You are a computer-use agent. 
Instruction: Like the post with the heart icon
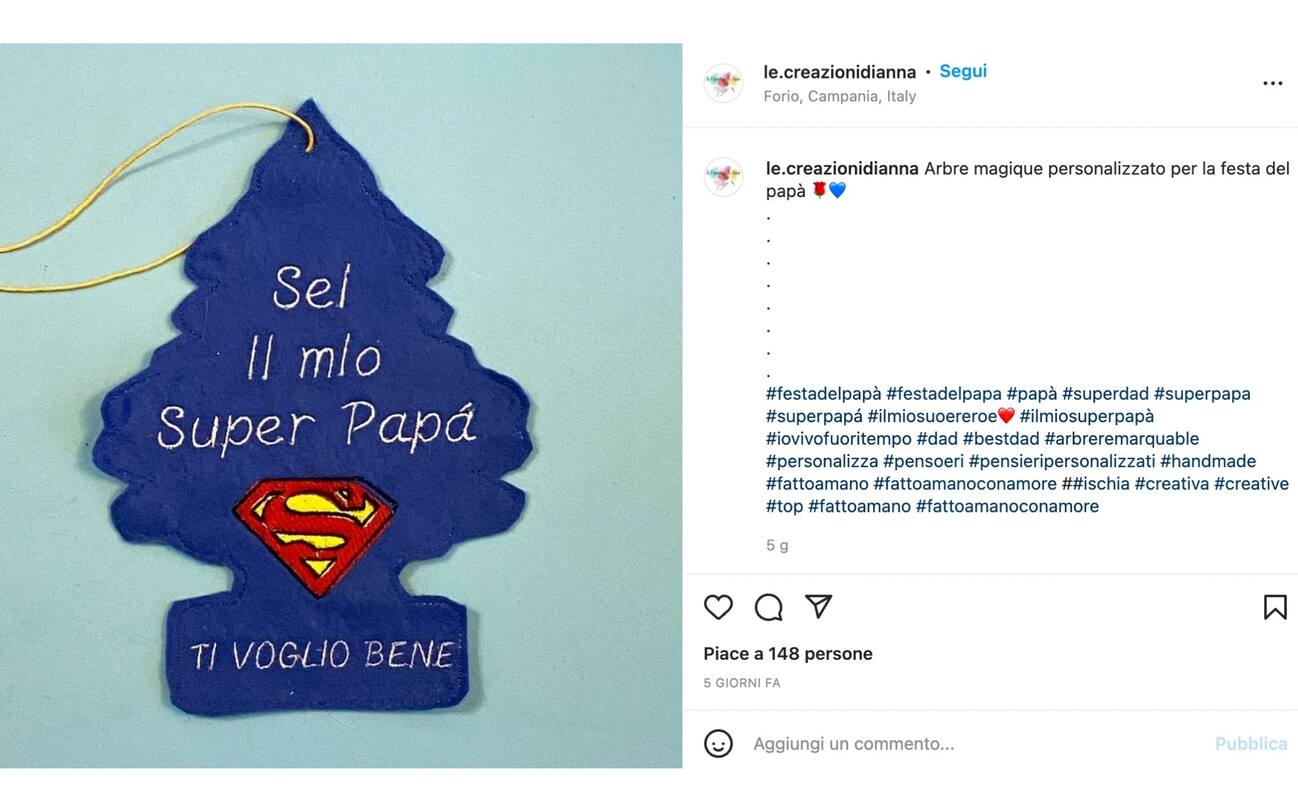718,607
